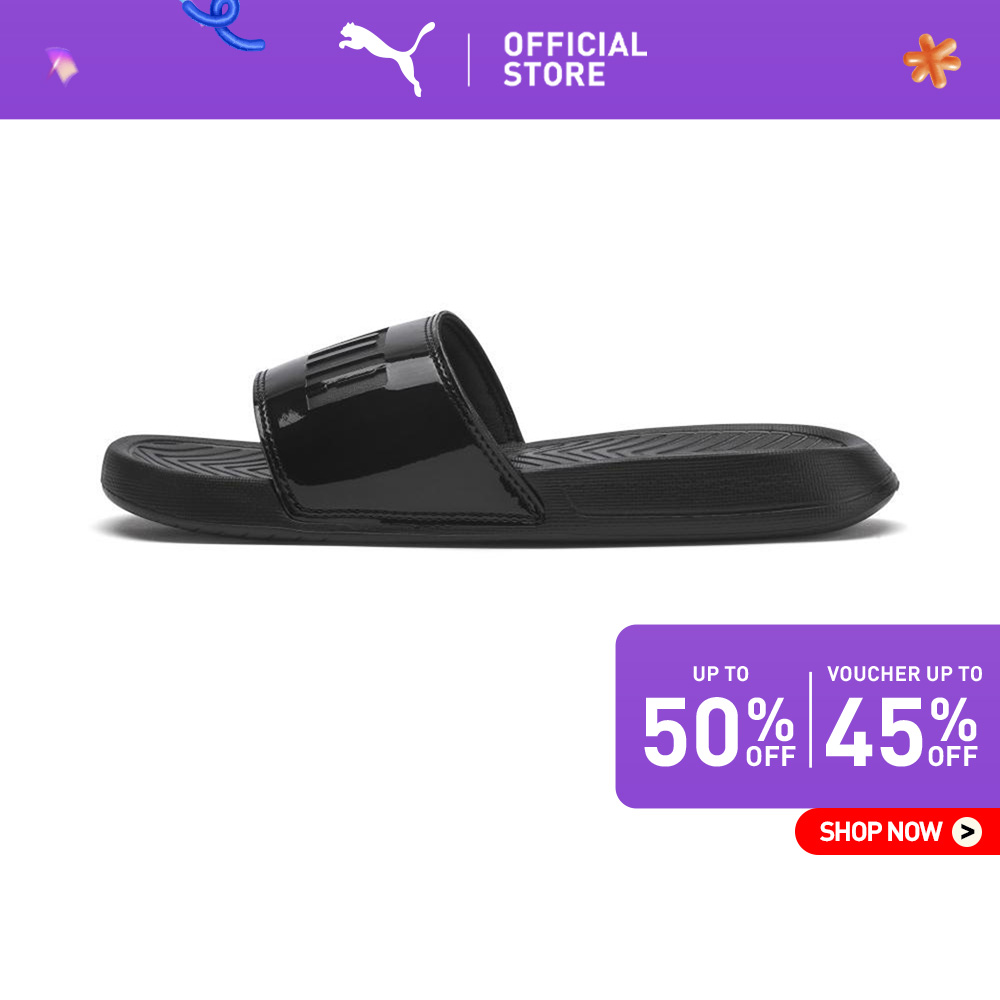
Task: Click the 50% OFF discount label
Action: click(719, 731)
